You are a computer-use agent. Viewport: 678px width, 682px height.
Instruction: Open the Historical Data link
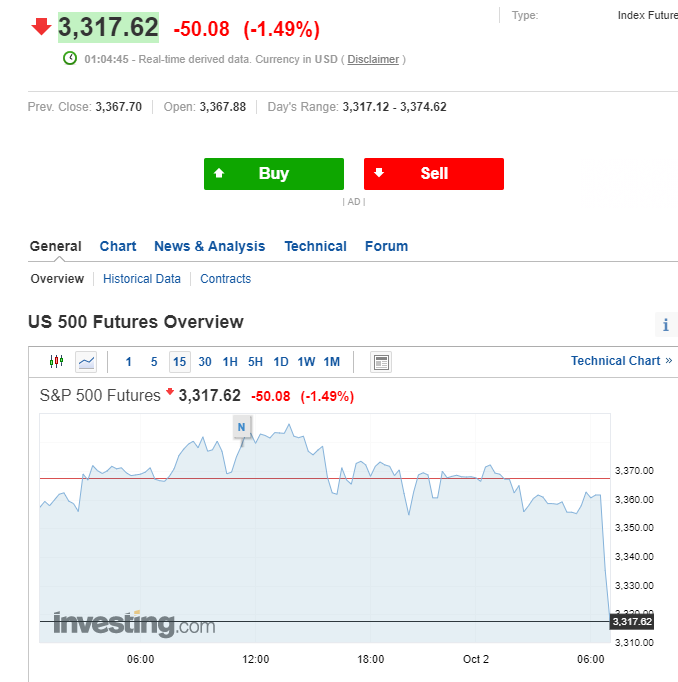[142, 279]
